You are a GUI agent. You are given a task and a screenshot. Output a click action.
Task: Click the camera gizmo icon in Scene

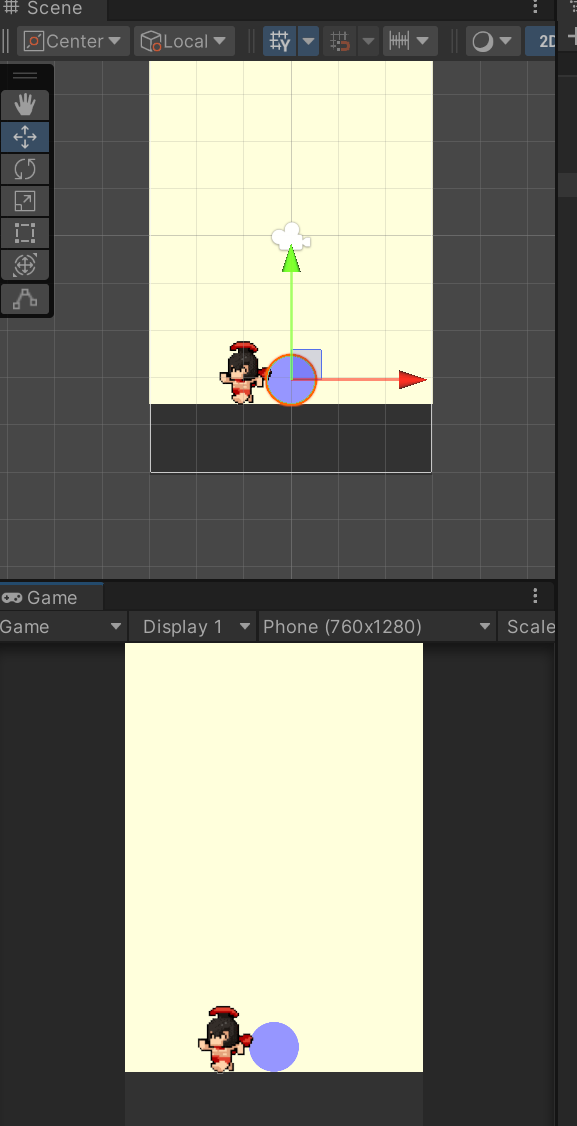(291, 236)
